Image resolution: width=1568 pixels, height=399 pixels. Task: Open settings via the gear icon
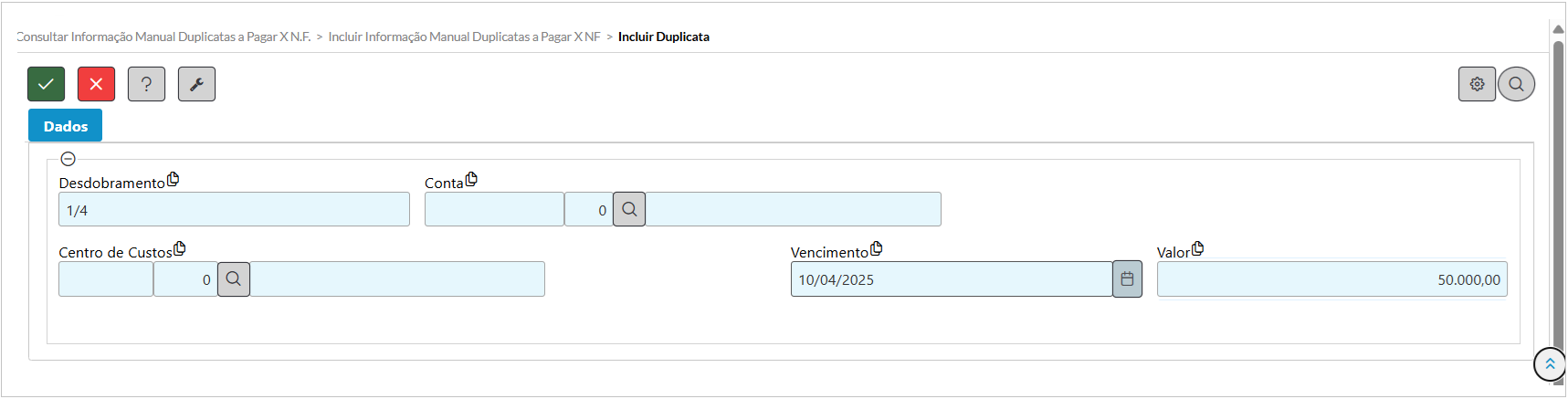[x=1477, y=84]
